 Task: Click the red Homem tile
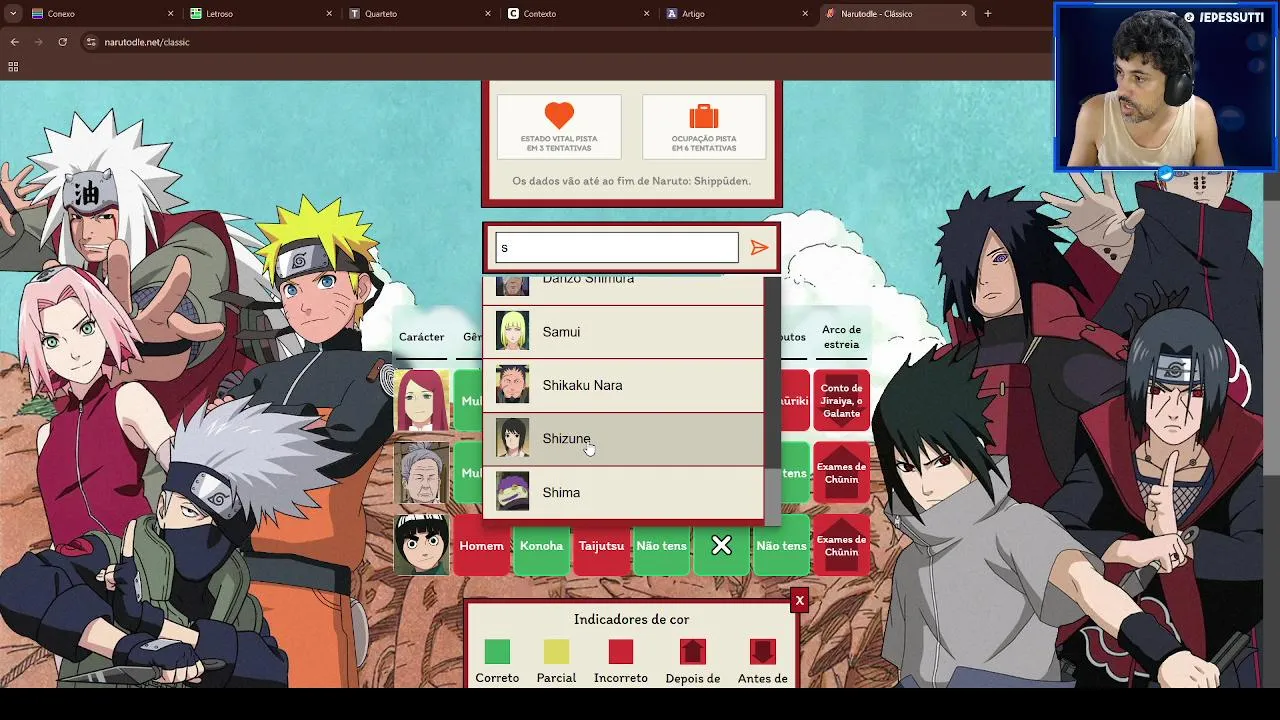tap(481, 546)
